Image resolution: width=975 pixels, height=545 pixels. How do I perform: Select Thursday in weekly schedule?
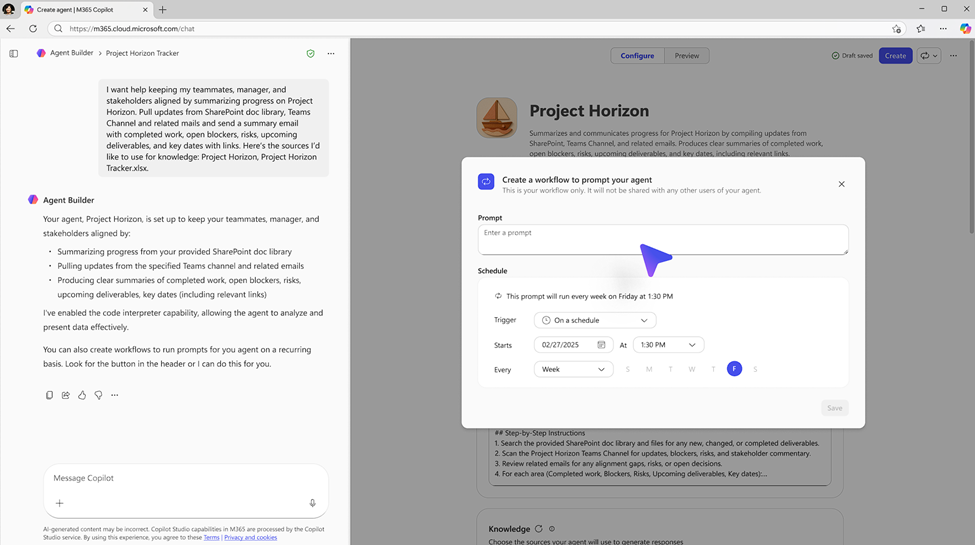tap(713, 370)
